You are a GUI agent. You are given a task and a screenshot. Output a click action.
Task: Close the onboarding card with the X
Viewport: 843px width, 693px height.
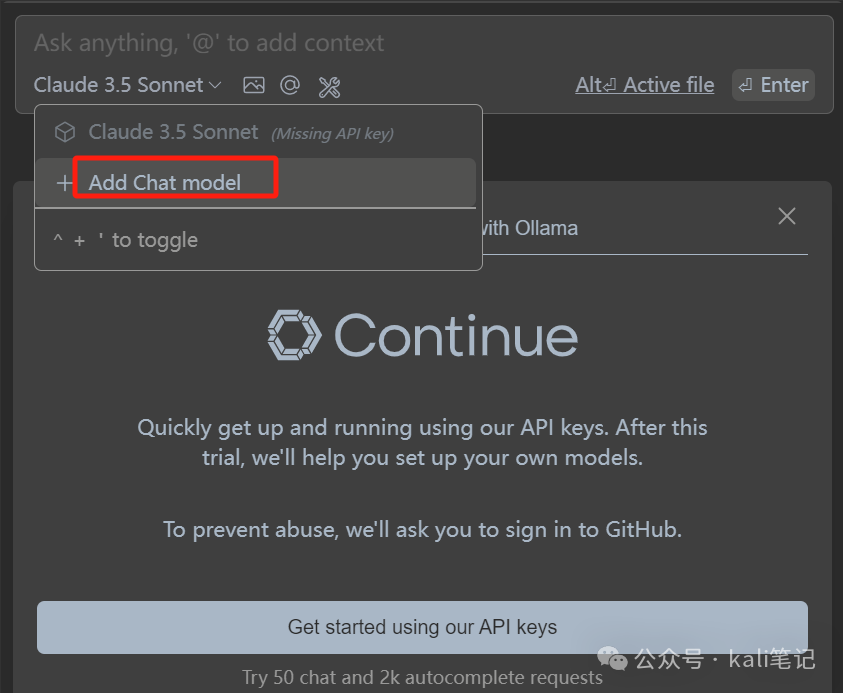coord(787,216)
